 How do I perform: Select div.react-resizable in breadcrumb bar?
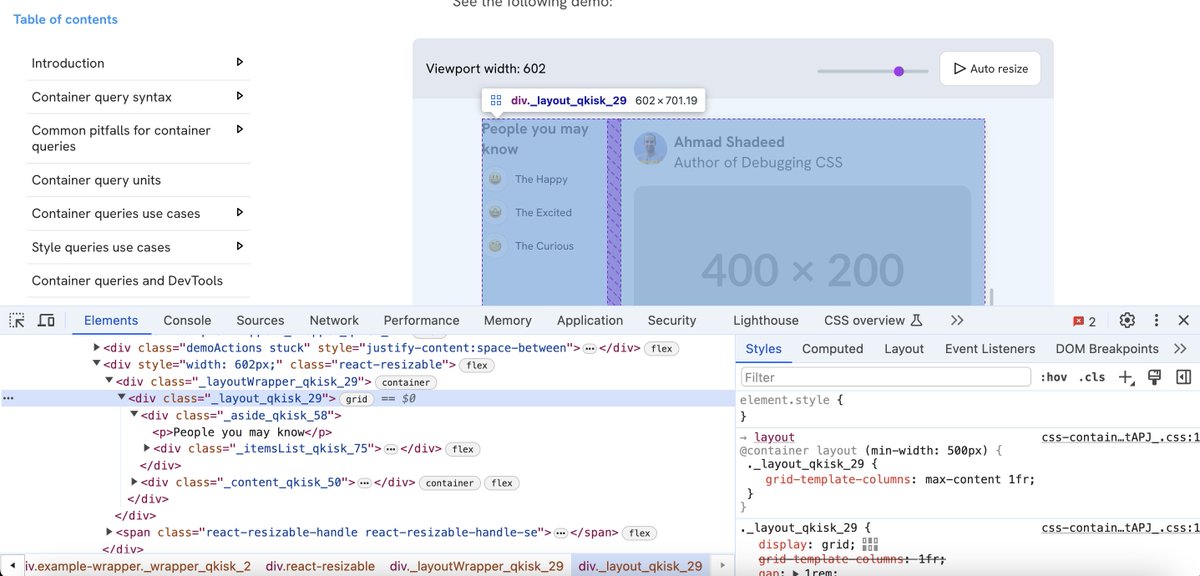coord(320,566)
